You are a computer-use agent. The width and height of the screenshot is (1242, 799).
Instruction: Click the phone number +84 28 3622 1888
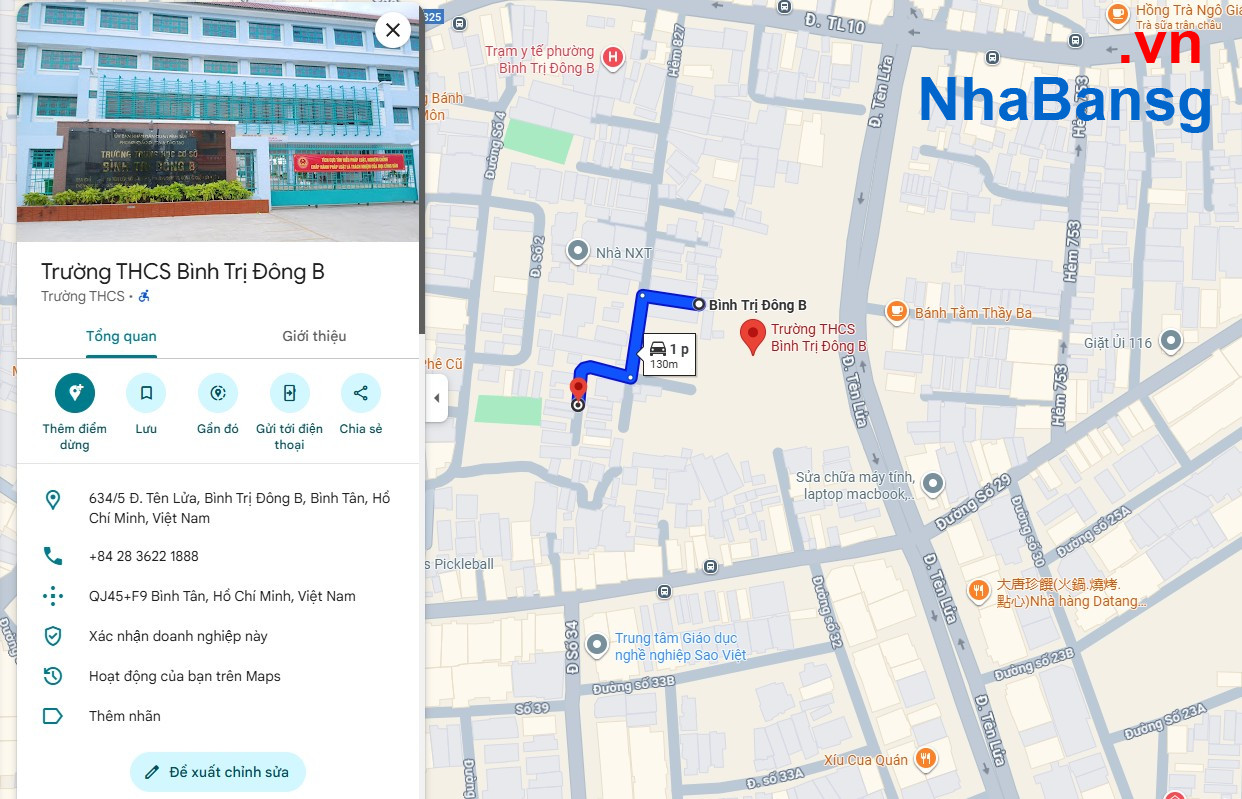[x=144, y=556]
